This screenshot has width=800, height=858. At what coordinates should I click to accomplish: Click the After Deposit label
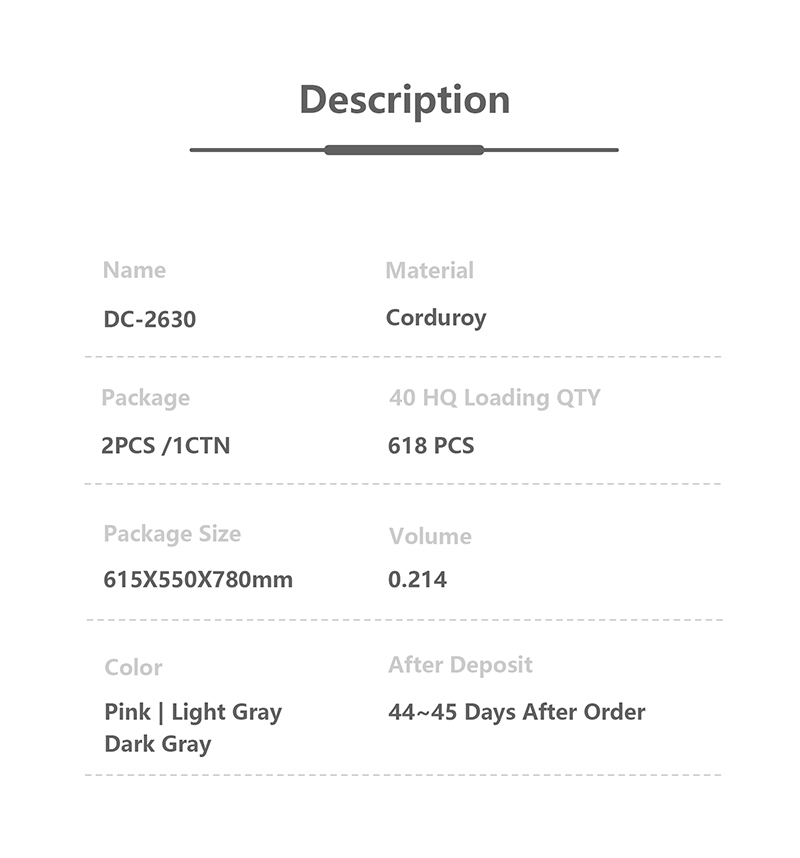(x=460, y=665)
